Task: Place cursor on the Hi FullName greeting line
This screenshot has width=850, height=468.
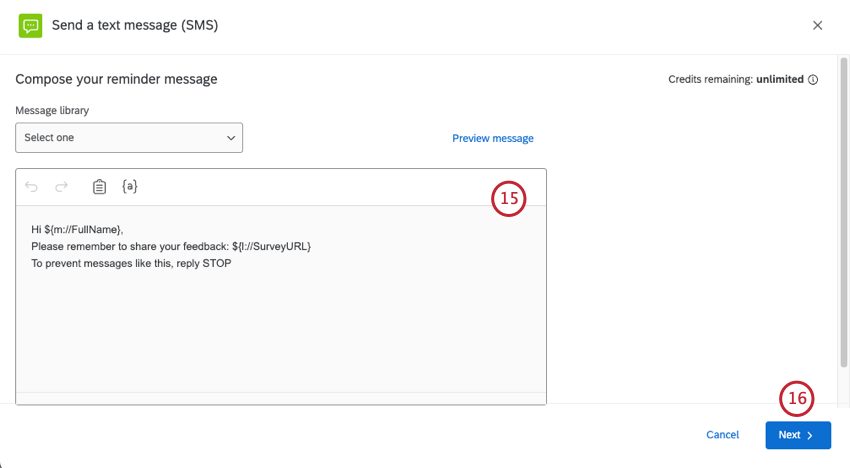Action: (77, 230)
